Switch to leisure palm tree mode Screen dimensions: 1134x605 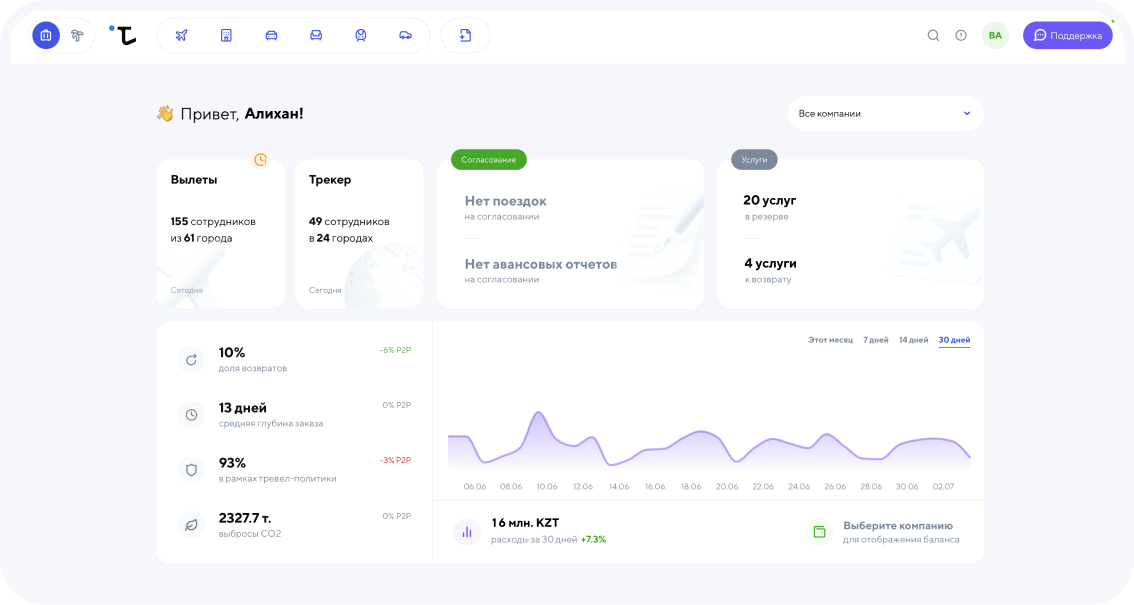[77, 35]
